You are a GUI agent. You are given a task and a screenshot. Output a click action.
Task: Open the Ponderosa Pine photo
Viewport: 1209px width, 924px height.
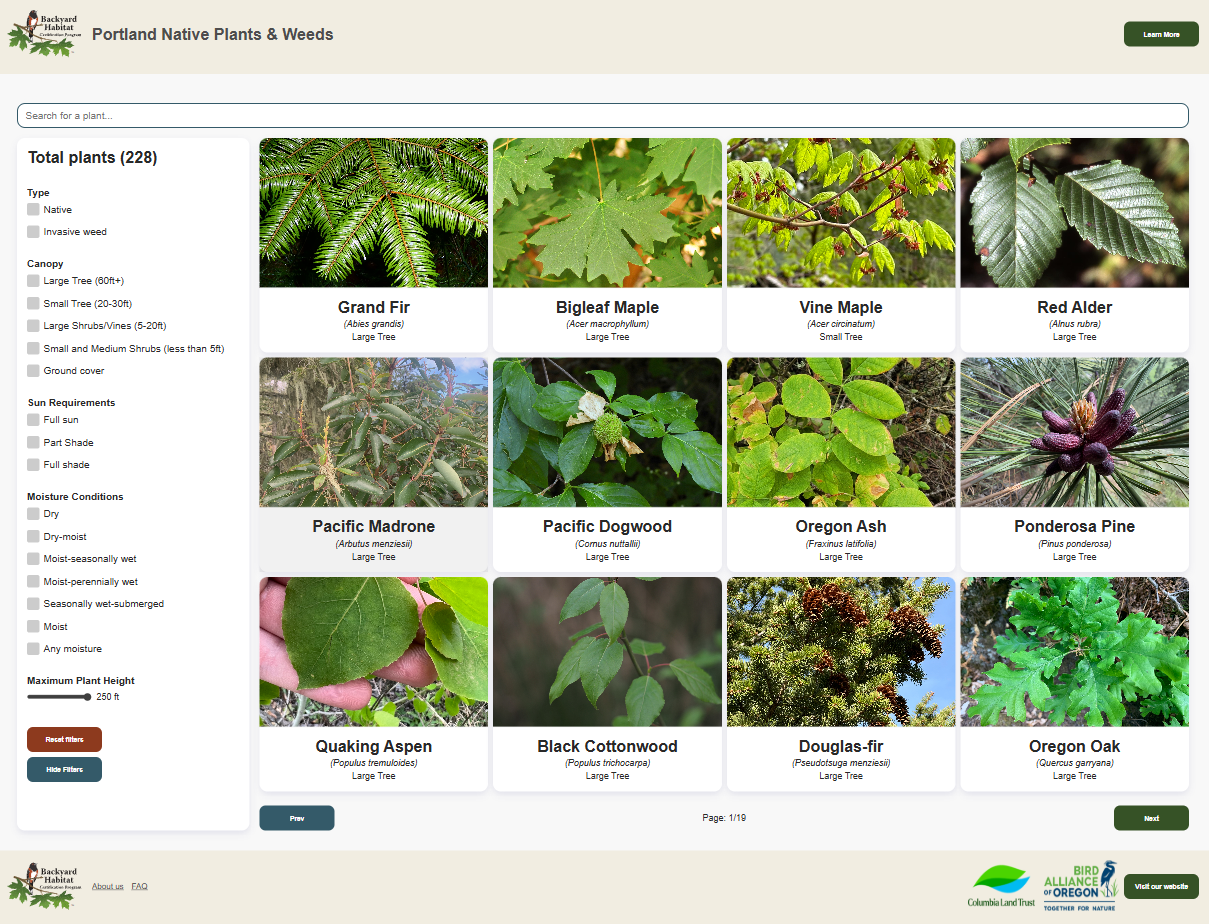click(x=1075, y=432)
